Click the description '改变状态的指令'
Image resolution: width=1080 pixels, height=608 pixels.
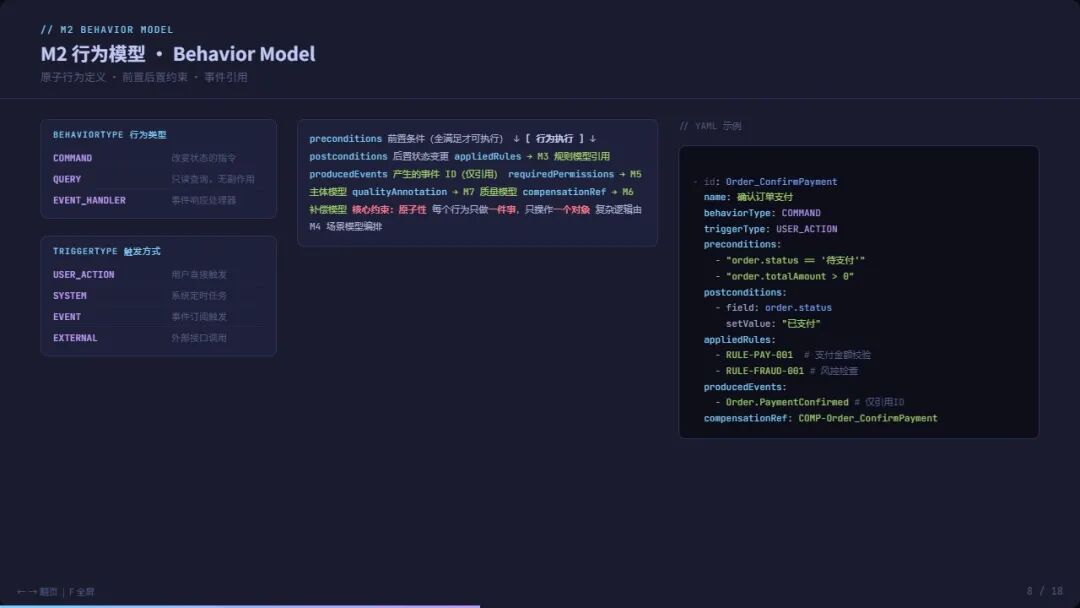coord(203,158)
